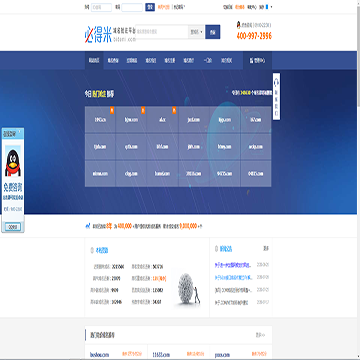
Task: Open the 一口价 navigation menu item
Action: click(207, 60)
